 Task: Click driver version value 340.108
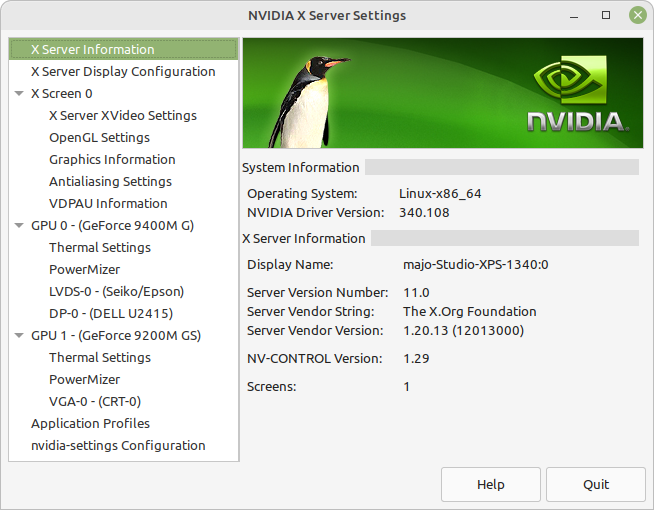coord(424,213)
